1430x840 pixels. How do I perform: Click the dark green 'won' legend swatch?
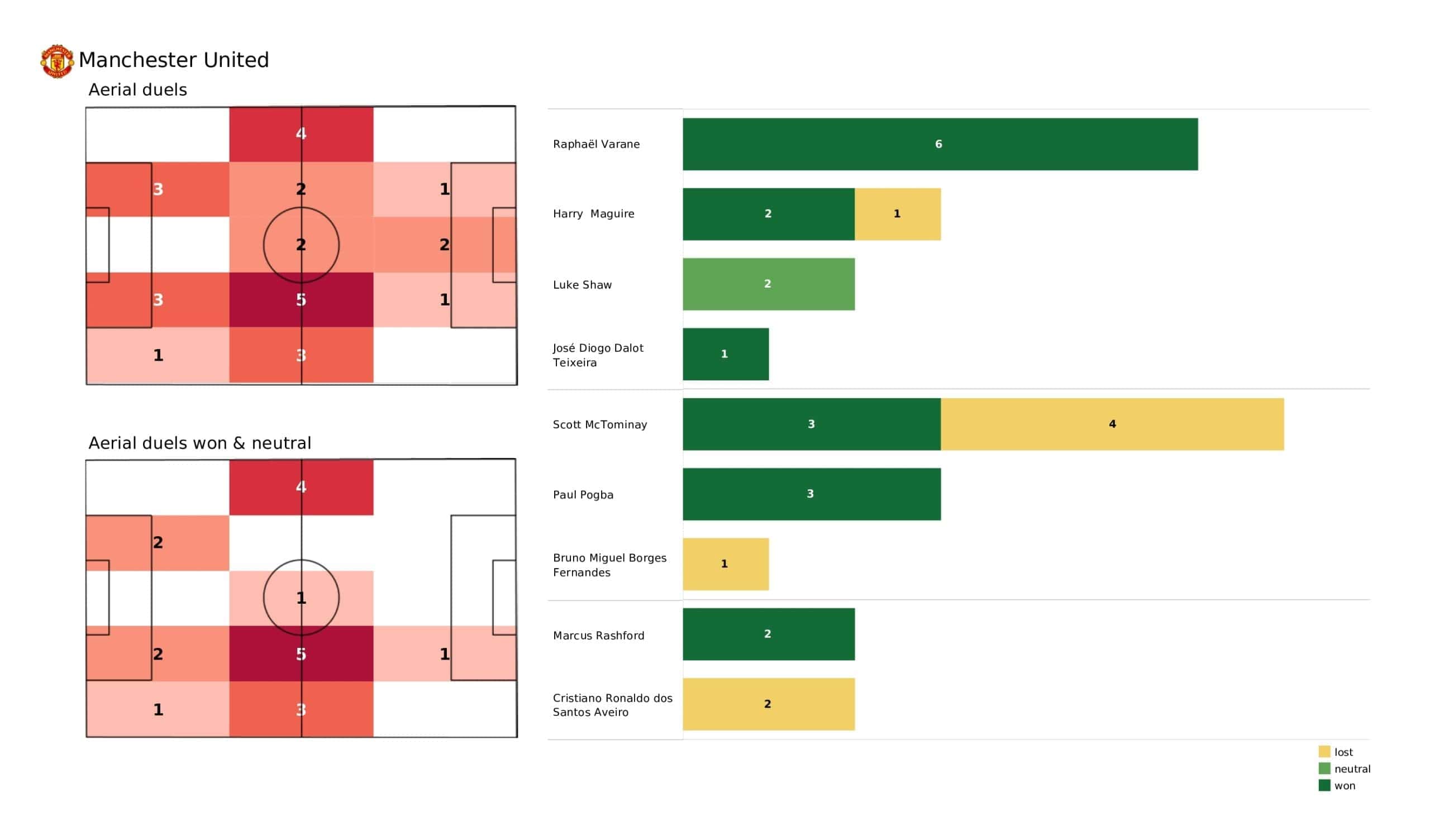[x=1324, y=785]
